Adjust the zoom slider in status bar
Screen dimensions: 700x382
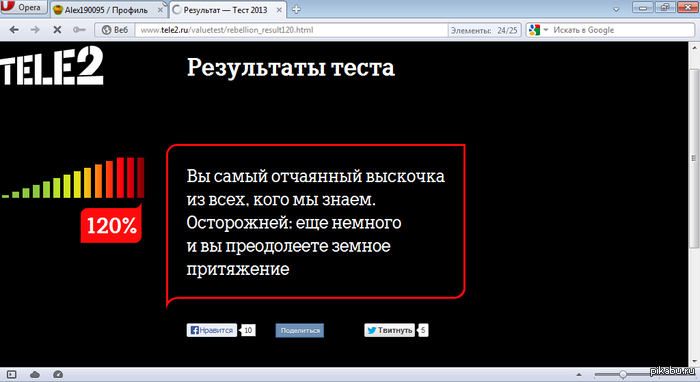click(623, 374)
